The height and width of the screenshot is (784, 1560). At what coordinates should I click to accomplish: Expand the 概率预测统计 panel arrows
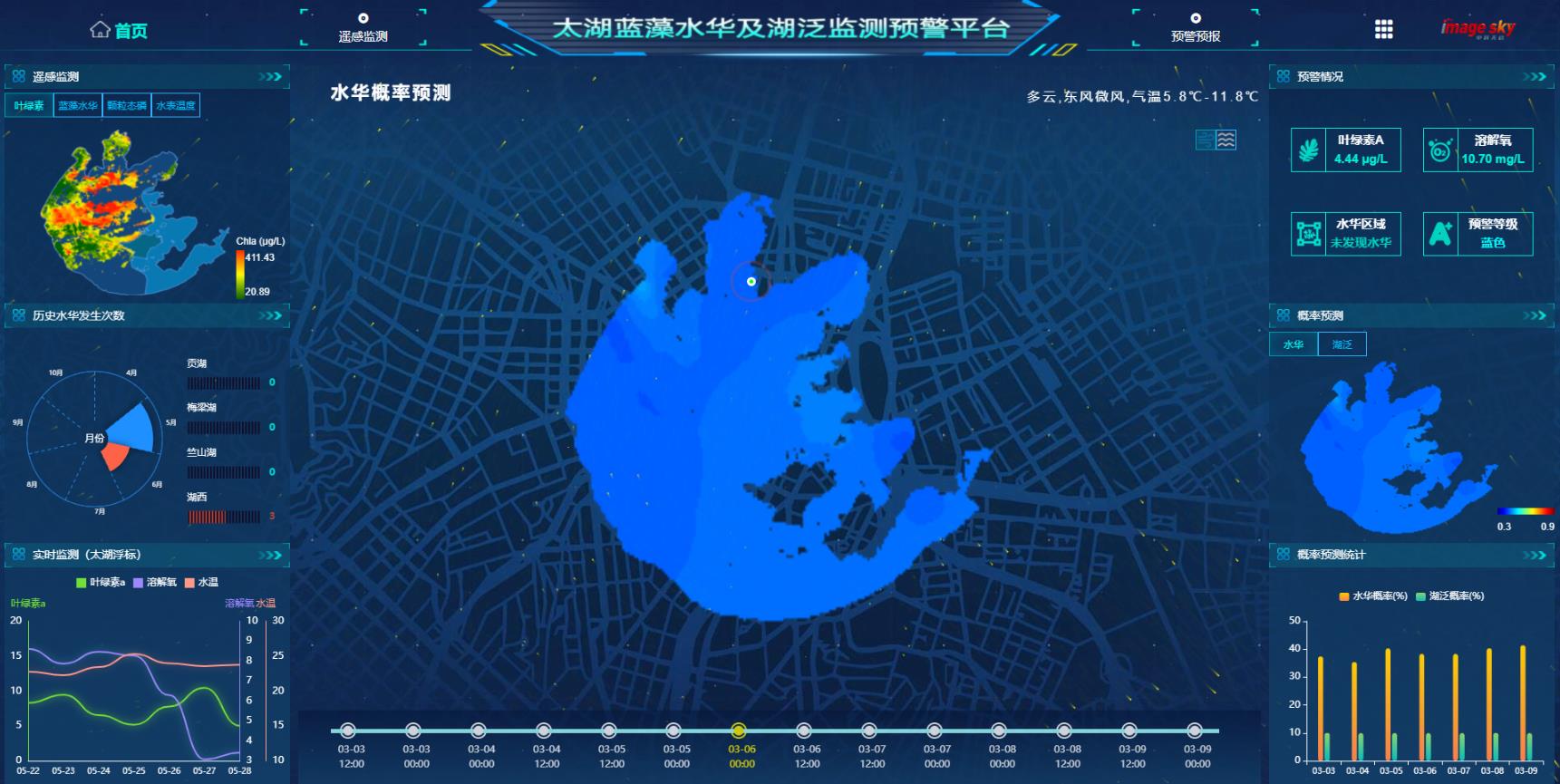click(1535, 555)
